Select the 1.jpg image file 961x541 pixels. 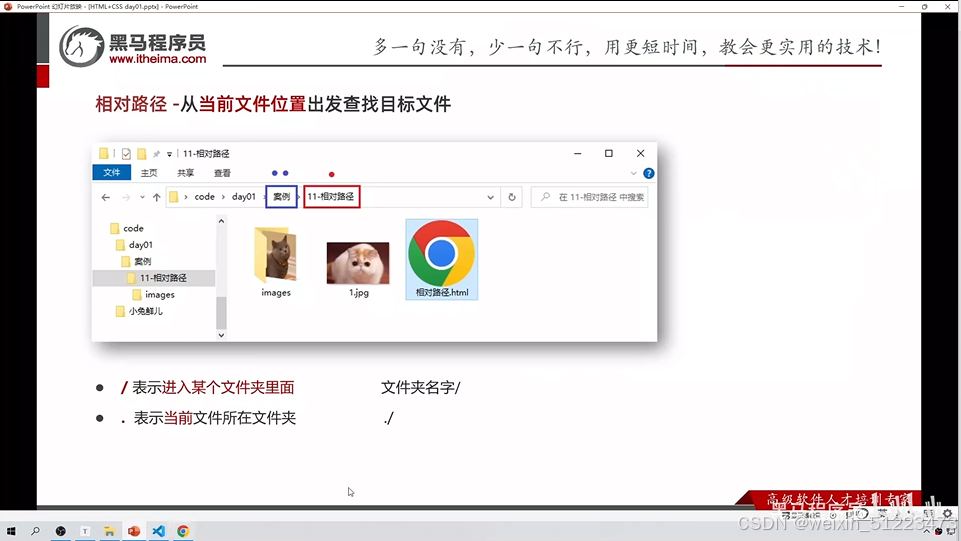click(359, 268)
